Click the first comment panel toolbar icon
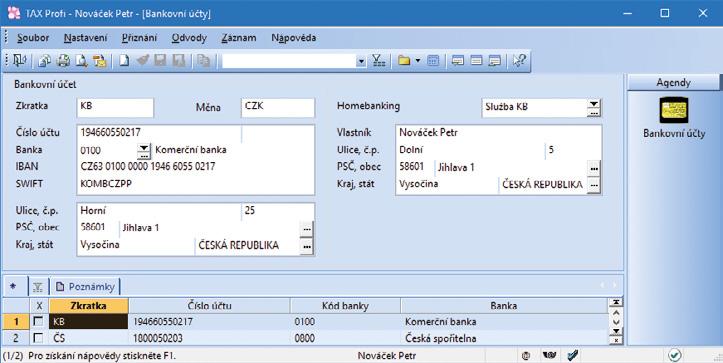The width and height of the screenshot is (723, 363). click(x=457, y=61)
